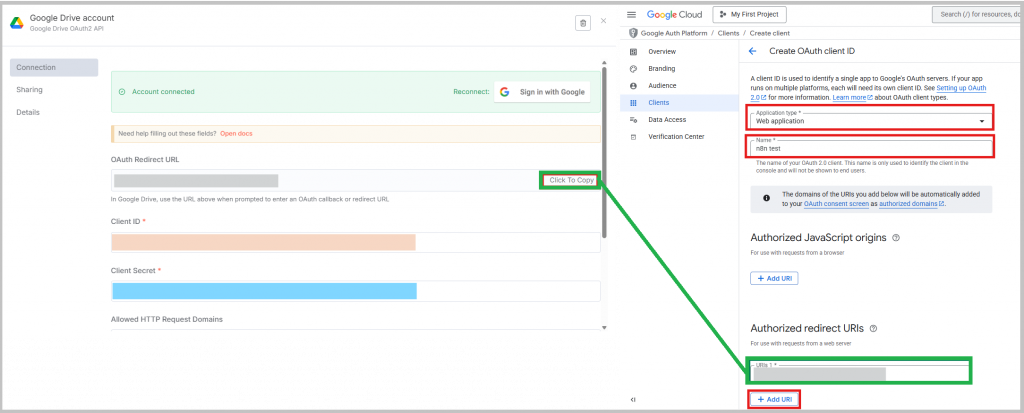Select the Client Secret input field
This screenshot has width=1024, height=413.
[x=355, y=291]
